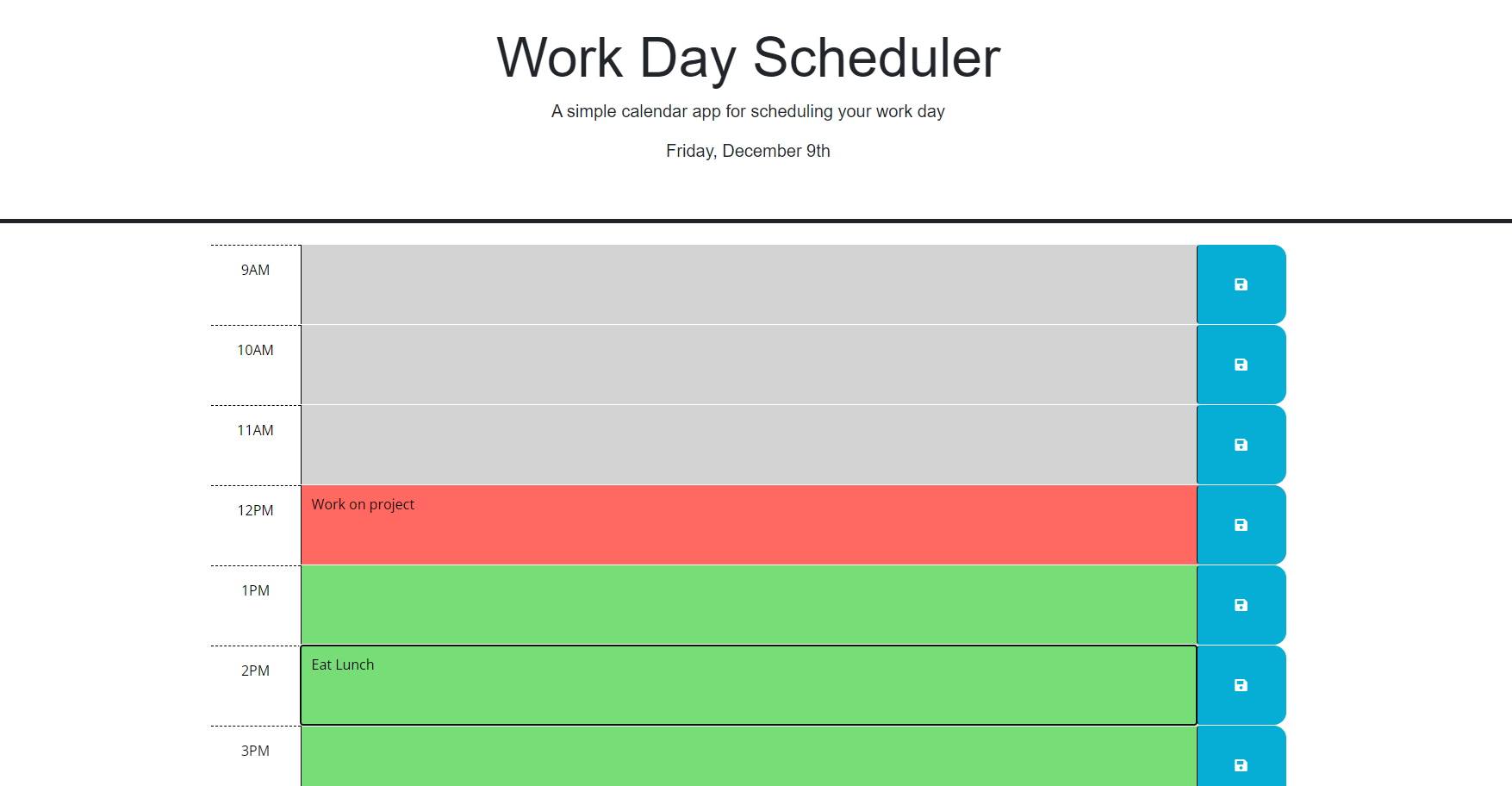The width and height of the screenshot is (1512, 786).
Task: Click the save icon for the 1PM row
Action: click(1241, 604)
